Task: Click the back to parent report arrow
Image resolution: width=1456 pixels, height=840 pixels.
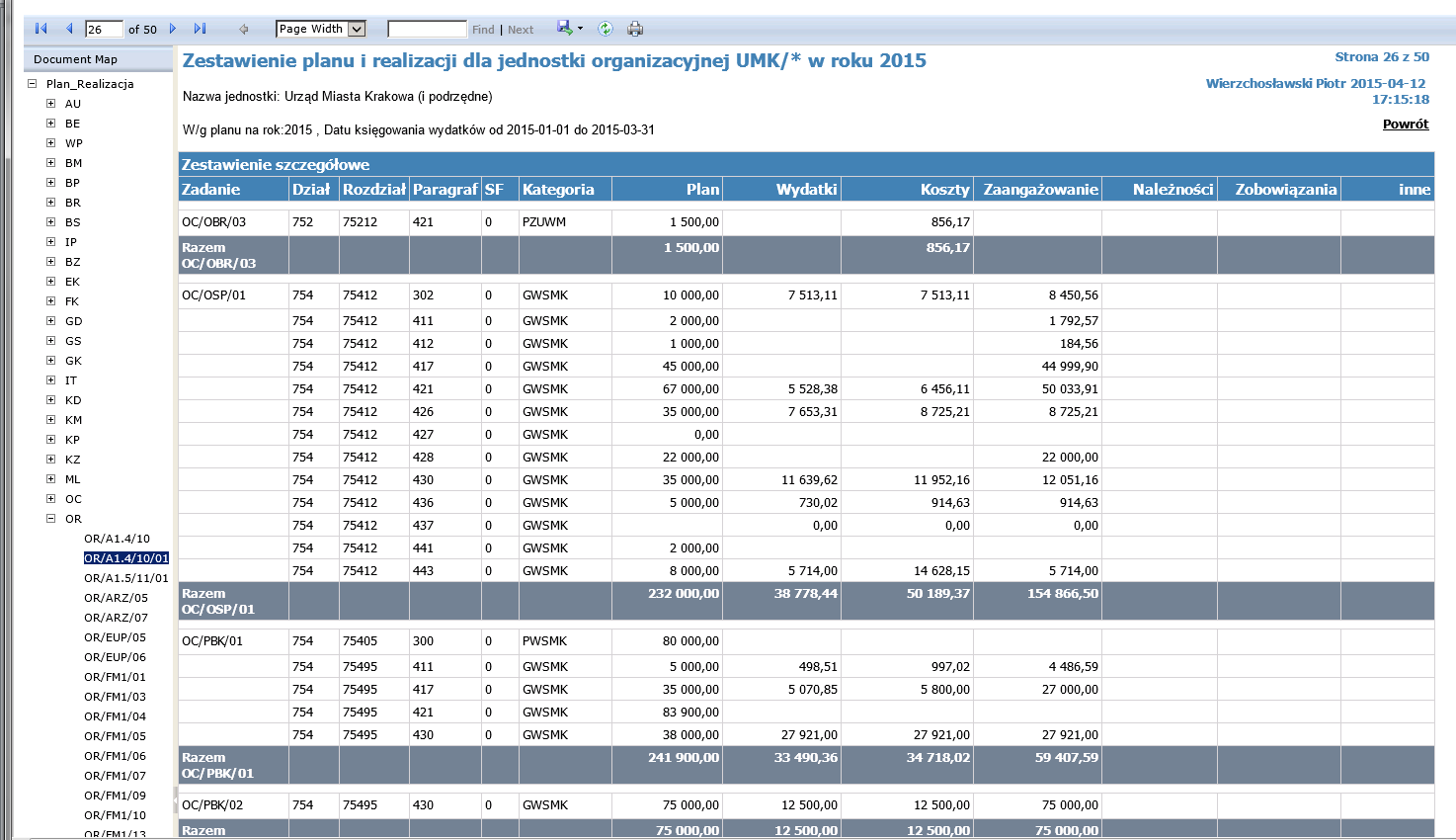Action: coord(244,29)
